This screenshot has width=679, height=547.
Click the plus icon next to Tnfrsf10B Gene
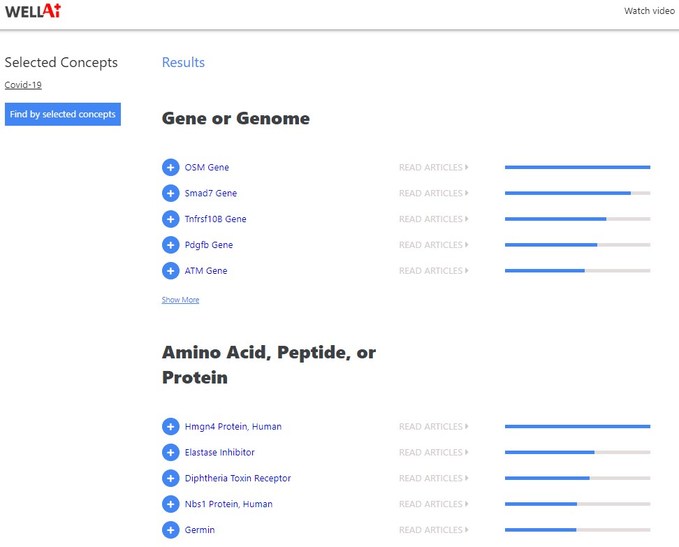(170, 219)
